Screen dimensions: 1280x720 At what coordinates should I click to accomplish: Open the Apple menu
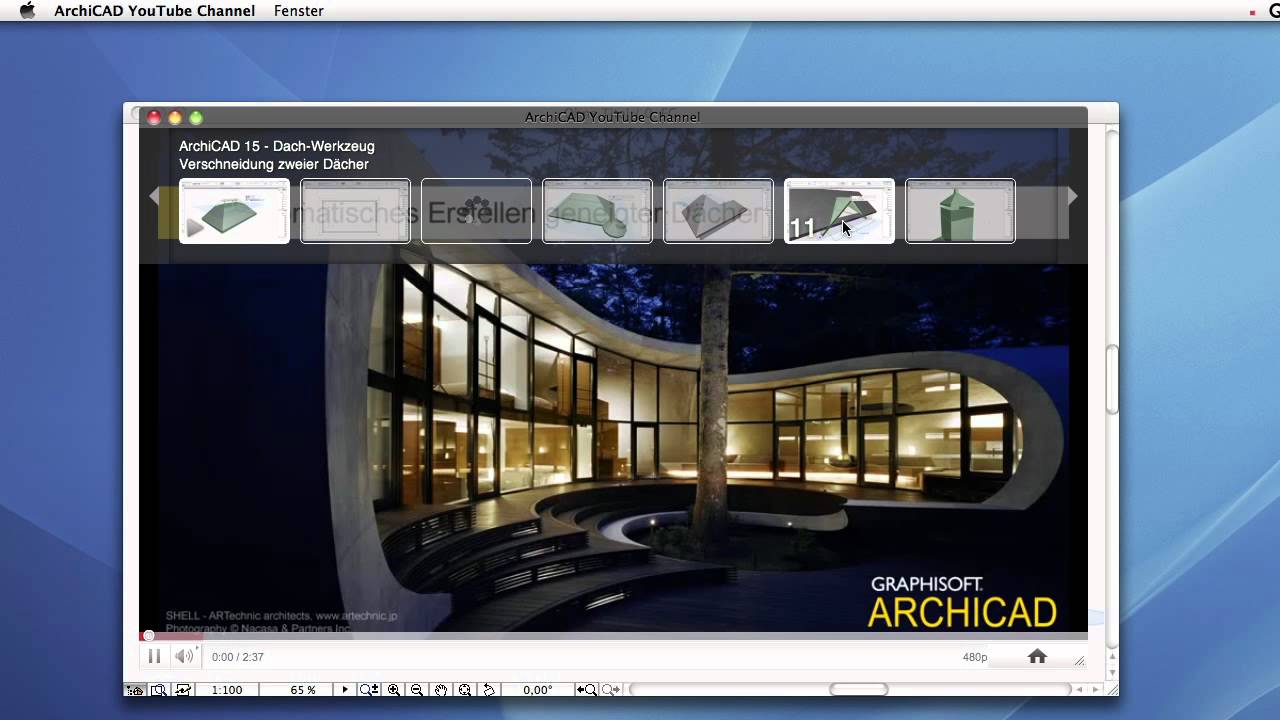coord(27,11)
